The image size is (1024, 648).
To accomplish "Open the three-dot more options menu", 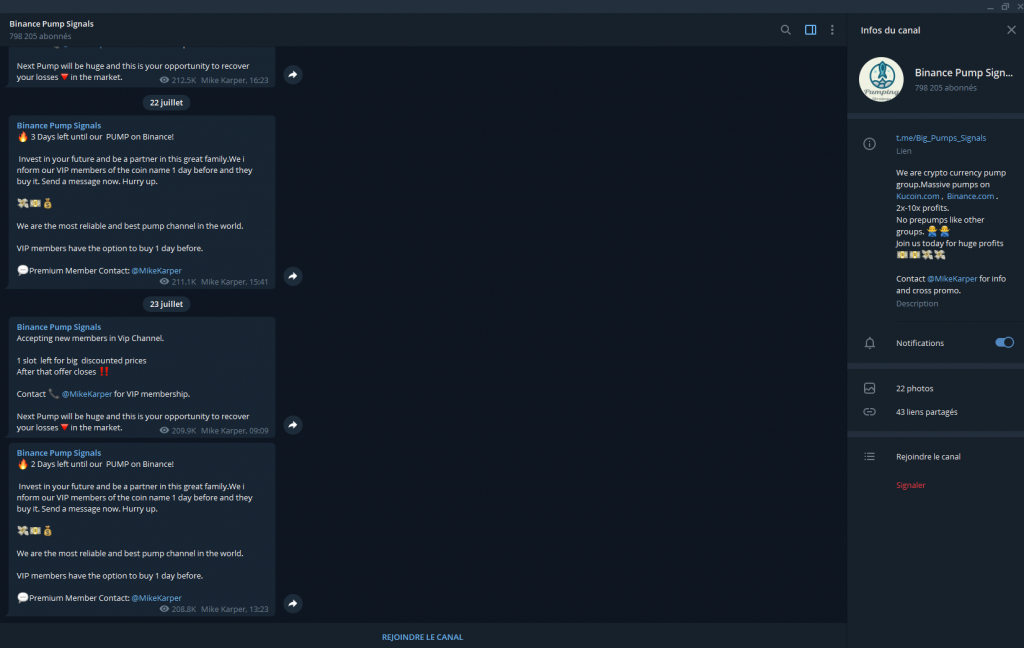I will pos(832,30).
